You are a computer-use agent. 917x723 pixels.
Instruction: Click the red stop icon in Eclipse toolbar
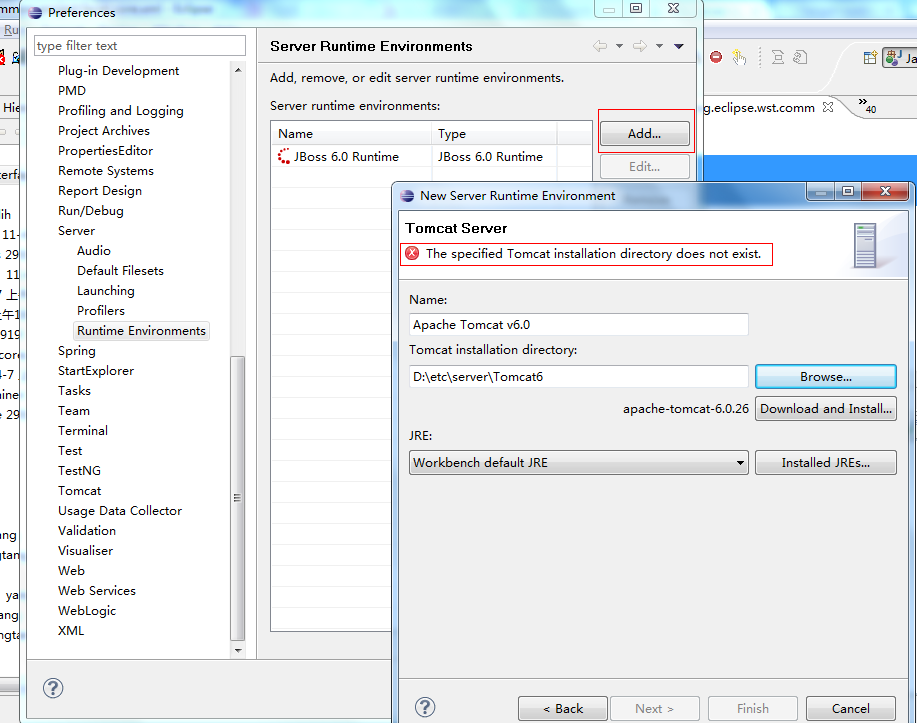pyautogui.click(x=716, y=57)
